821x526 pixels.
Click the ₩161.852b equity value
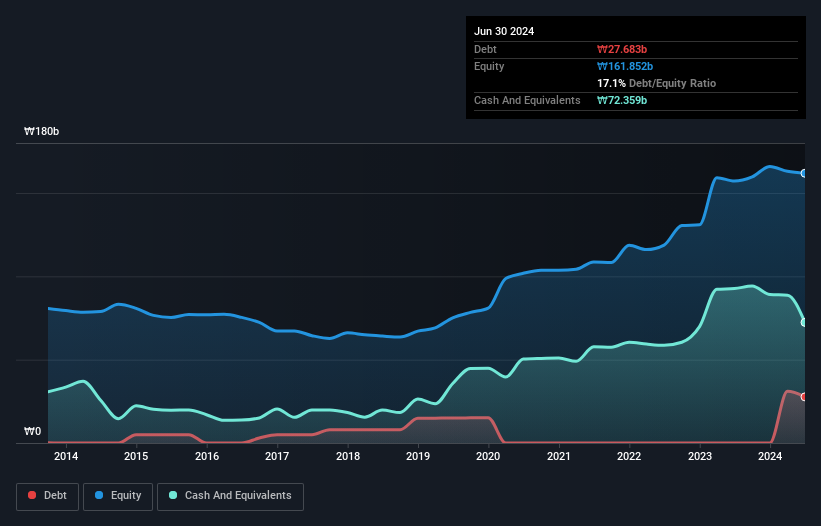(x=625, y=66)
